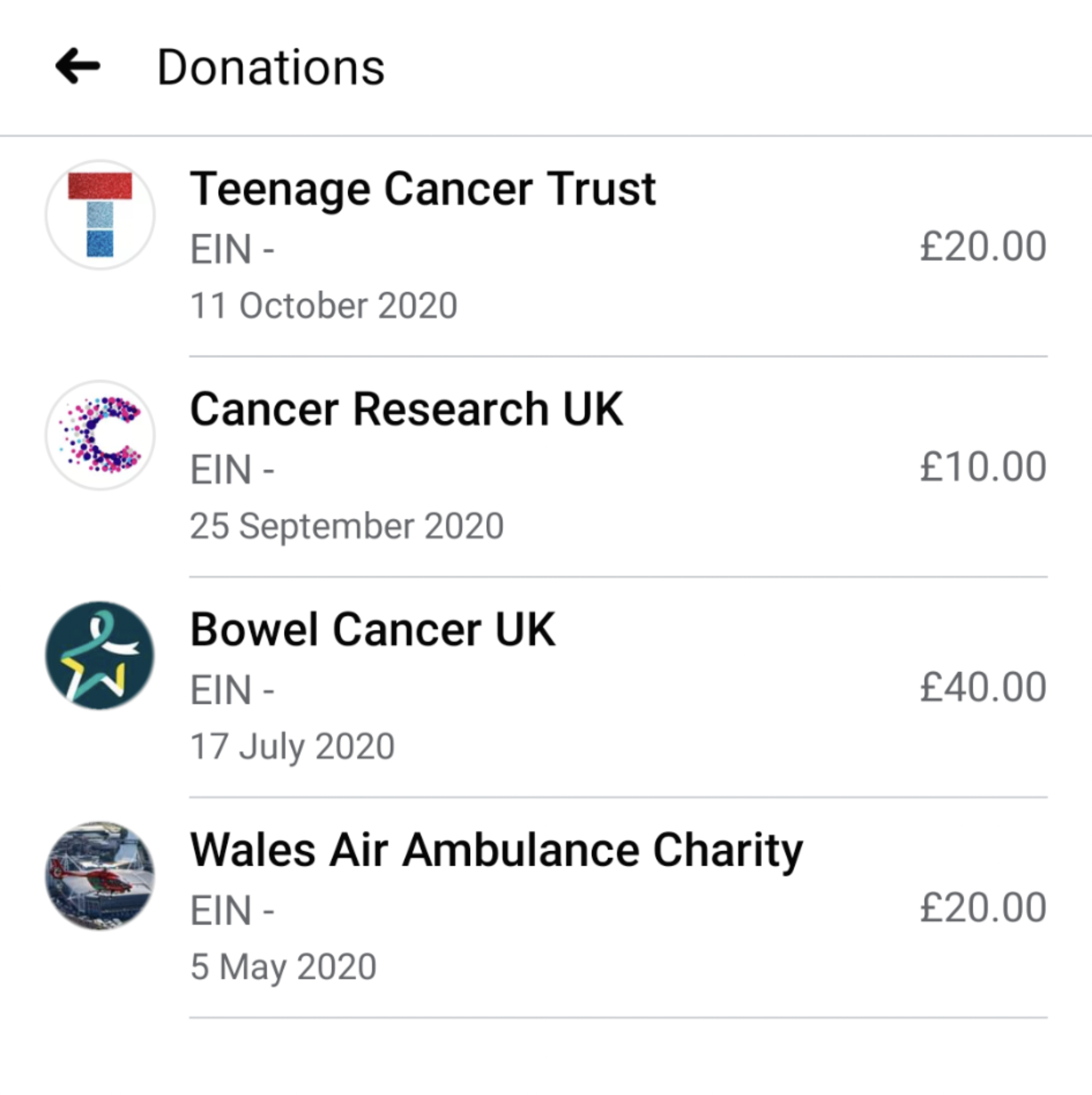The height and width of the screenshot is (1095, 1092).
Task: Open the Teenage Cancer Trust logo
Action: 100,215
